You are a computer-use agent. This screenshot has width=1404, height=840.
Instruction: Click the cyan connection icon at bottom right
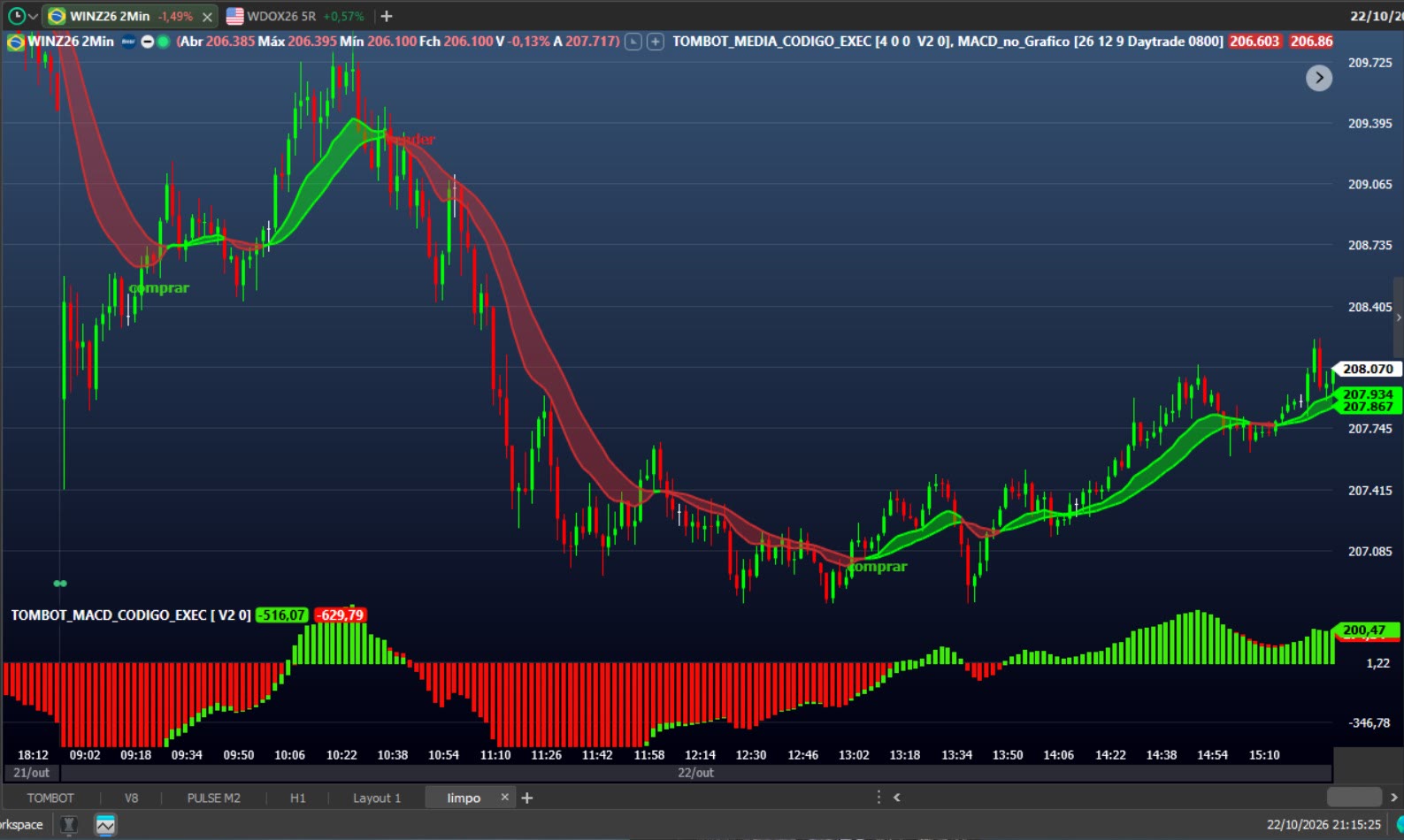(1400, 824)
